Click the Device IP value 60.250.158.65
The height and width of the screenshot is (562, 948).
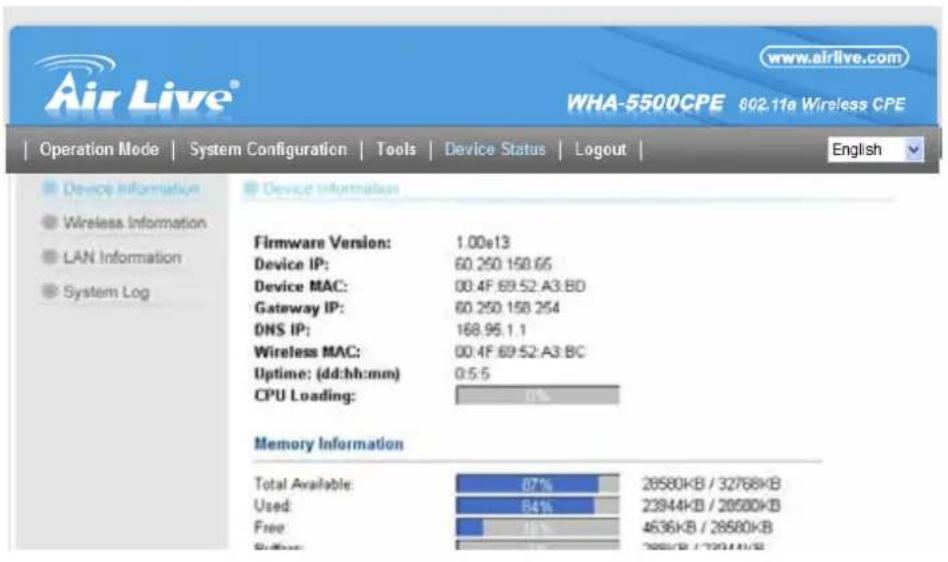tap(504, 265)
